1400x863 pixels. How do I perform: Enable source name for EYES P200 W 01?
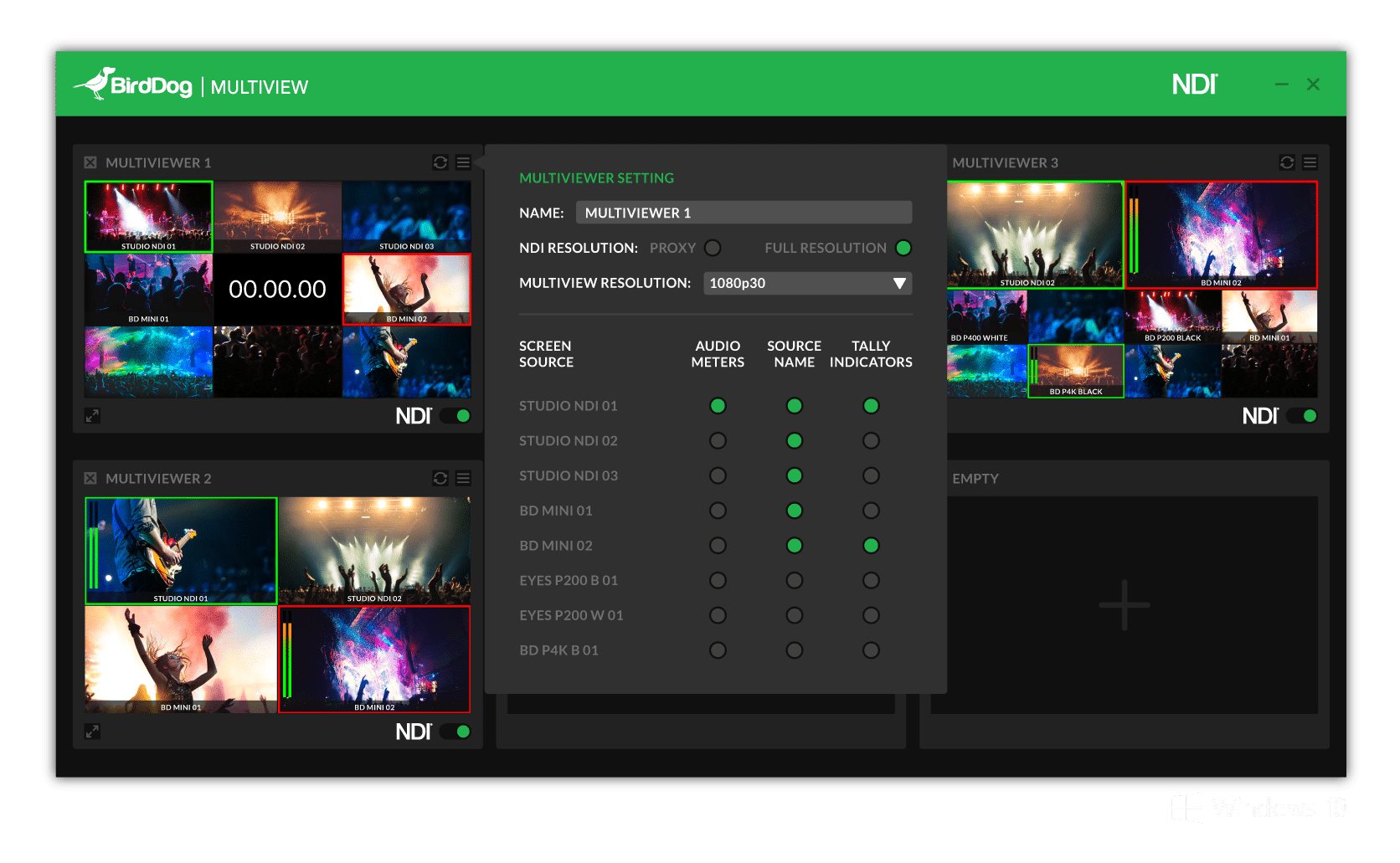coord(795,615)
